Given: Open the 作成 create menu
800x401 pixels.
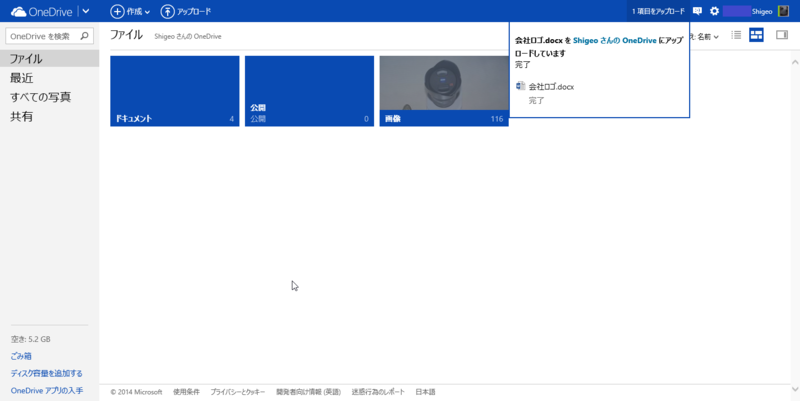Looking at the screenshot, I should point(131,11).
